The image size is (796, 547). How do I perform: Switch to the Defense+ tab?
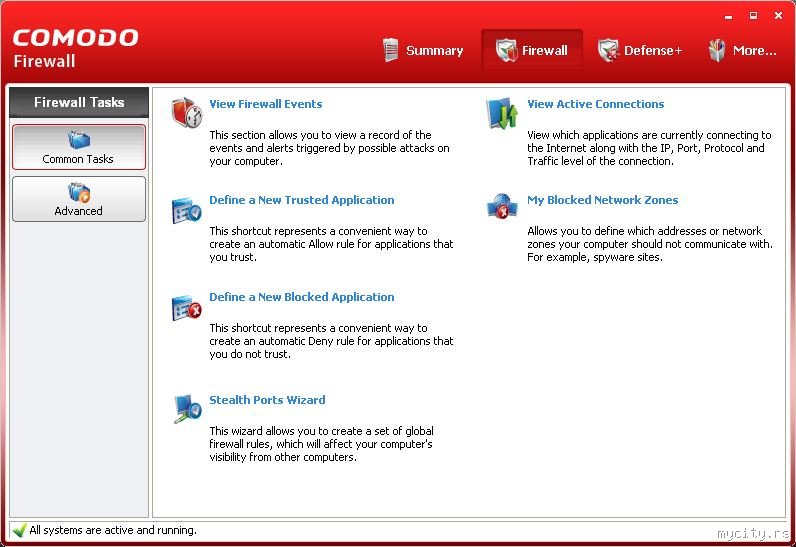[x=640, y=50]
